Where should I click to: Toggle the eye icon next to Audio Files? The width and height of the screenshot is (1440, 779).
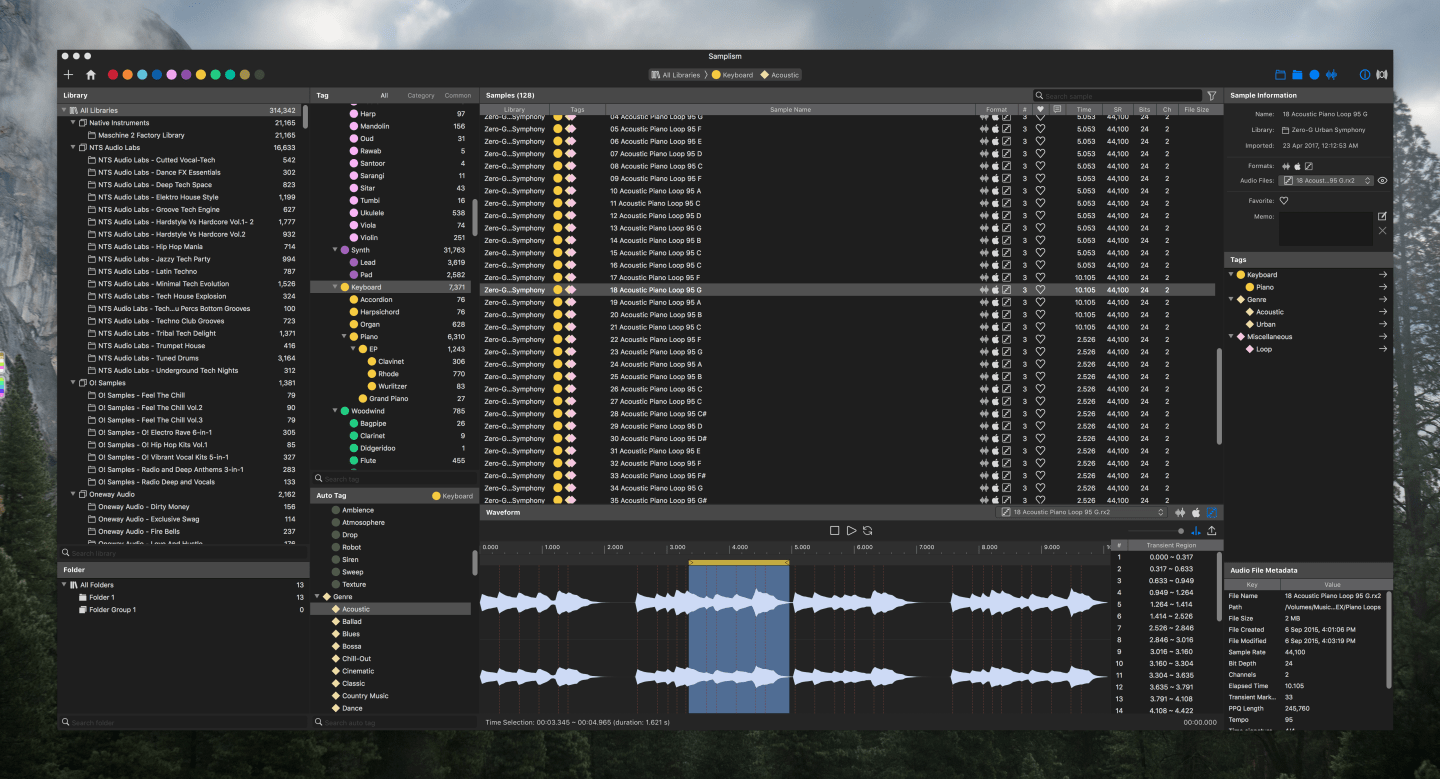coord(1382,181)
